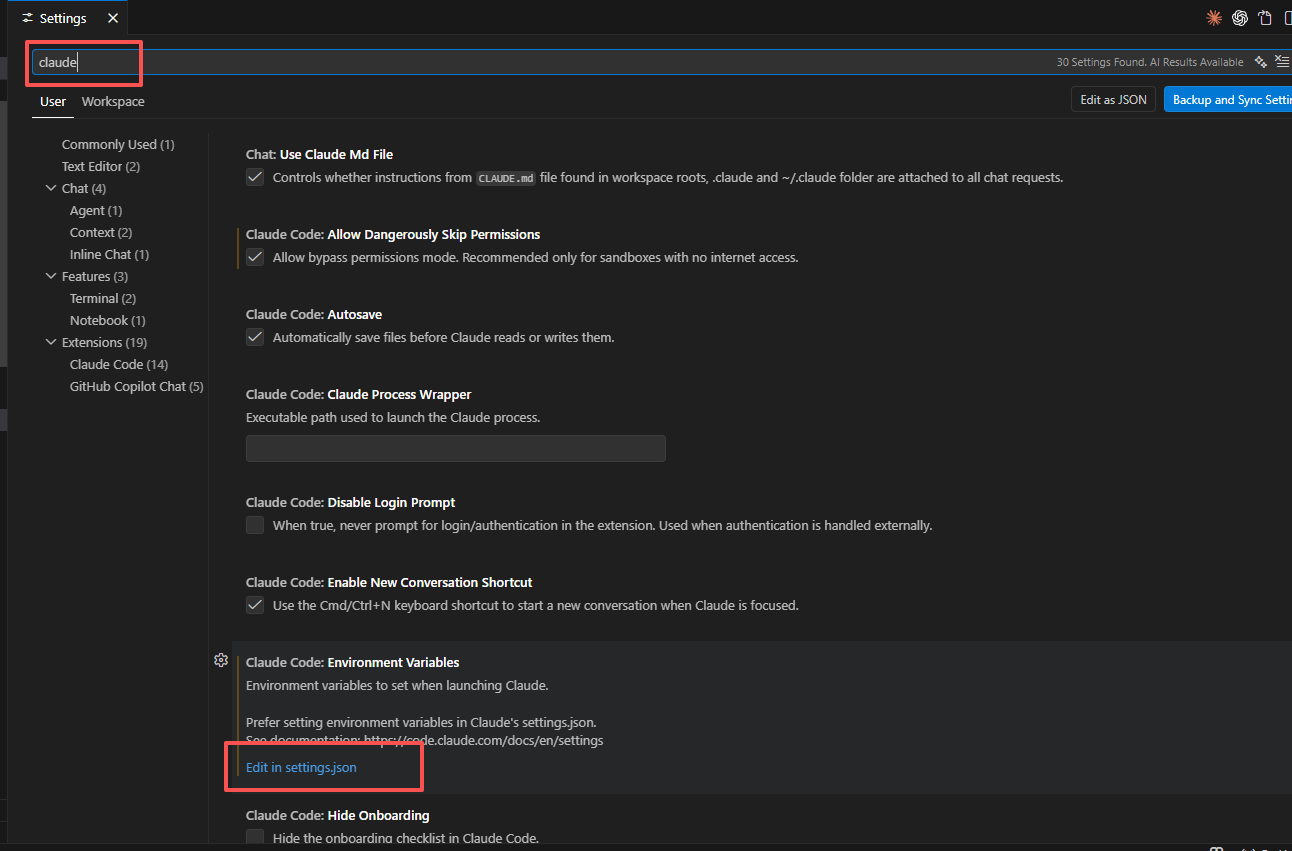This screenshot has width=1292, height=851.
Task: Open the Context (2) settings category
Action: (101, 233)
